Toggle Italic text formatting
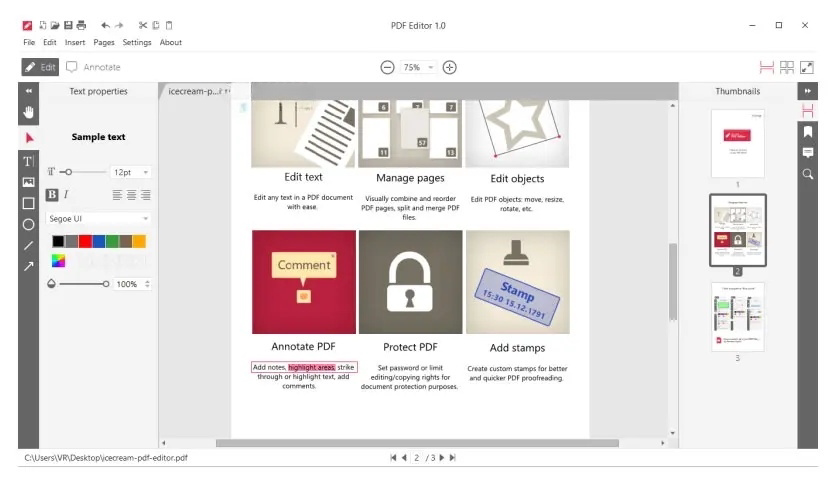 [66, 195]
